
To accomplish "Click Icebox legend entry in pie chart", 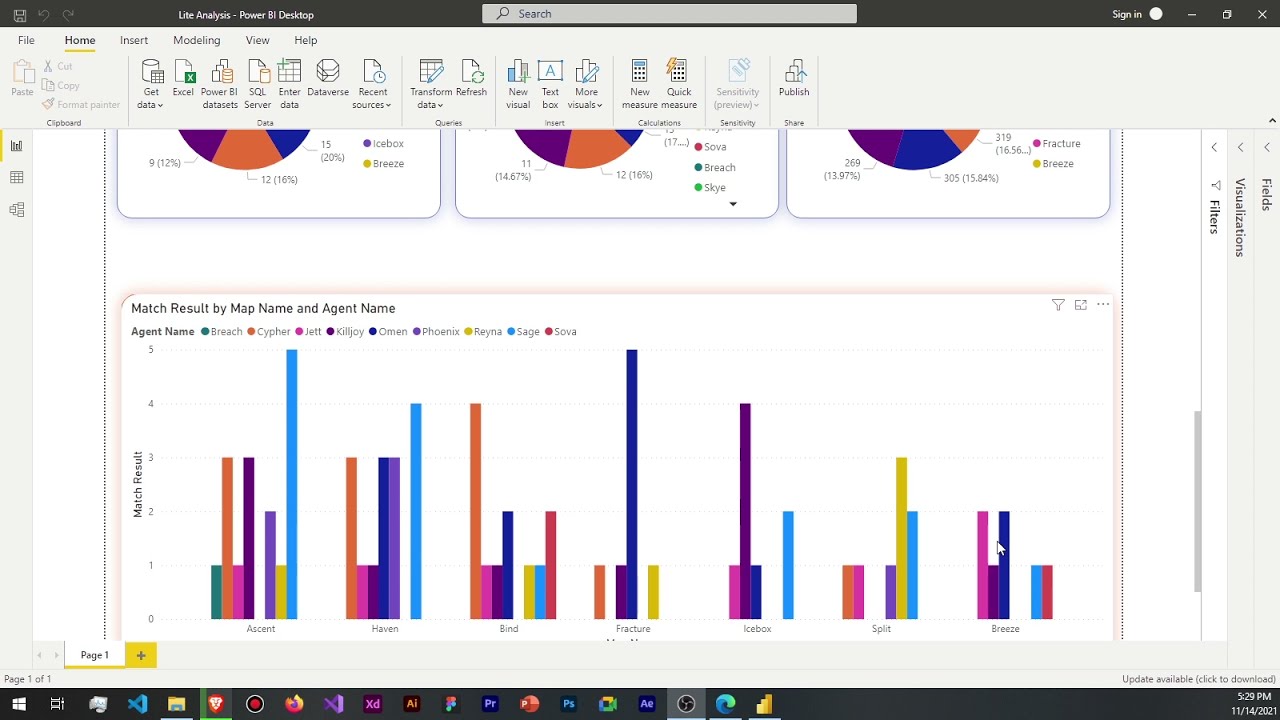I will click(x=383, y=144).
